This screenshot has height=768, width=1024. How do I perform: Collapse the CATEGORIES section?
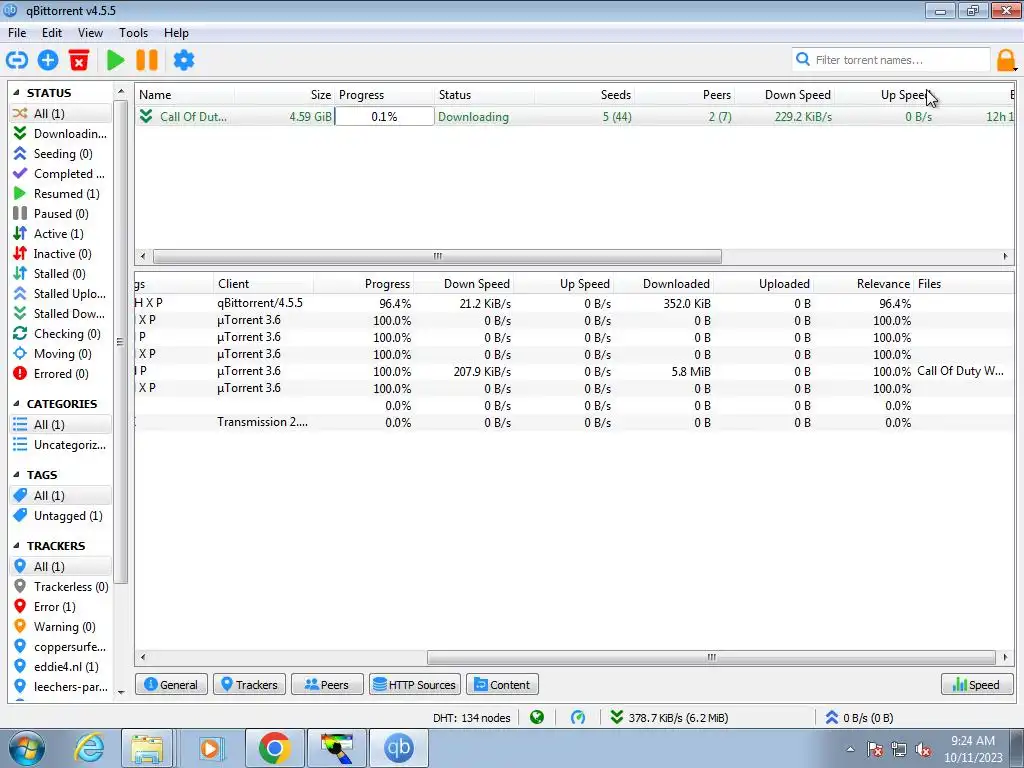[x=16, y=404]
